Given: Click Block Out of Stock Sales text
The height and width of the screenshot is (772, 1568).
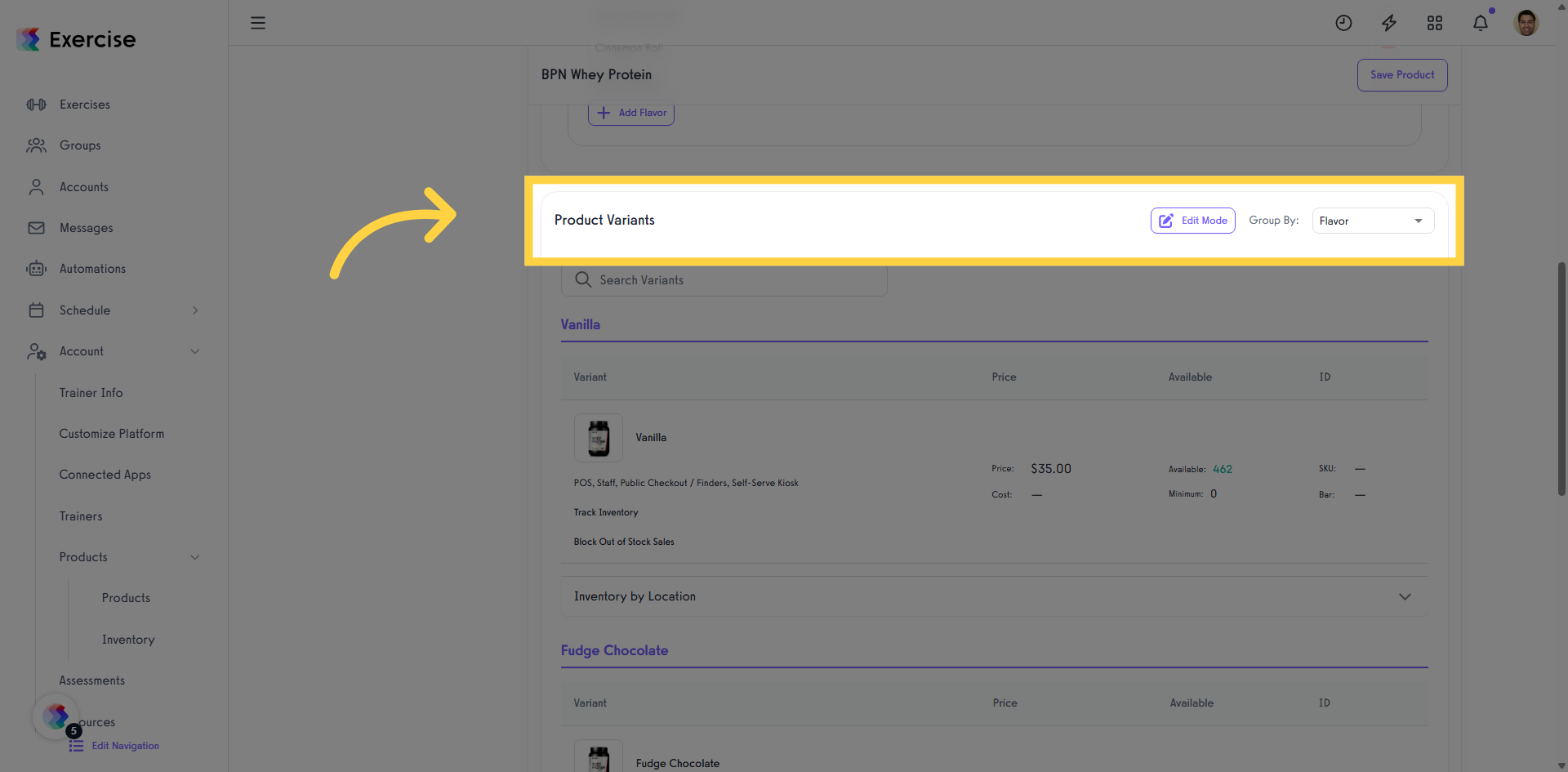Looking at the screenshot, I should 624,542.
